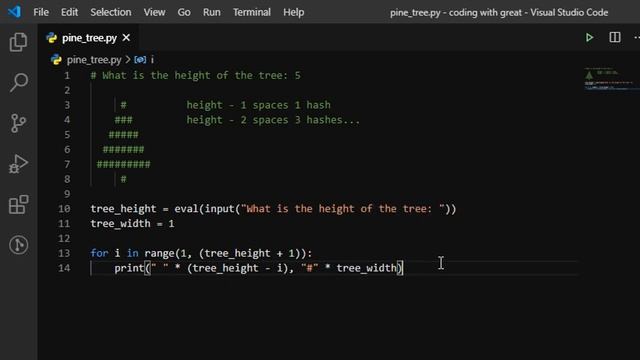Click the VS Code logo icon

(14, 12)
